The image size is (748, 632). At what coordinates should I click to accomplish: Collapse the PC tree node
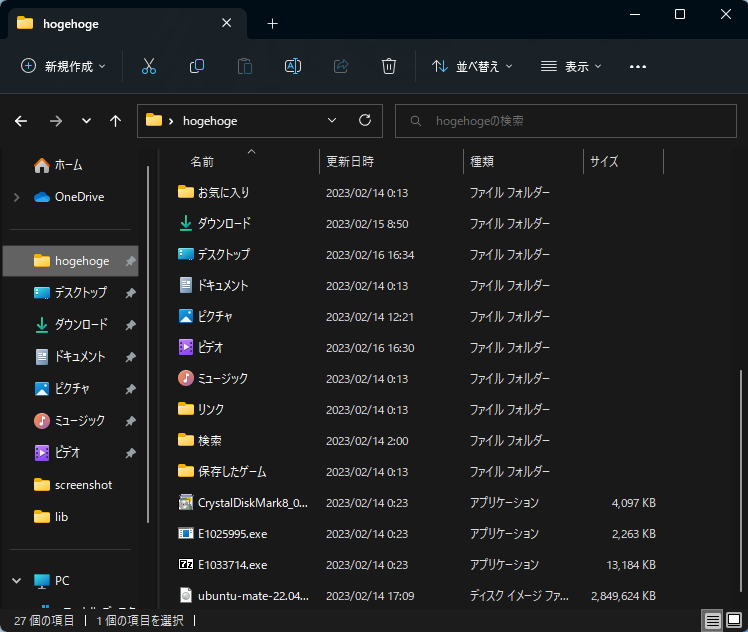coord(17,580)
